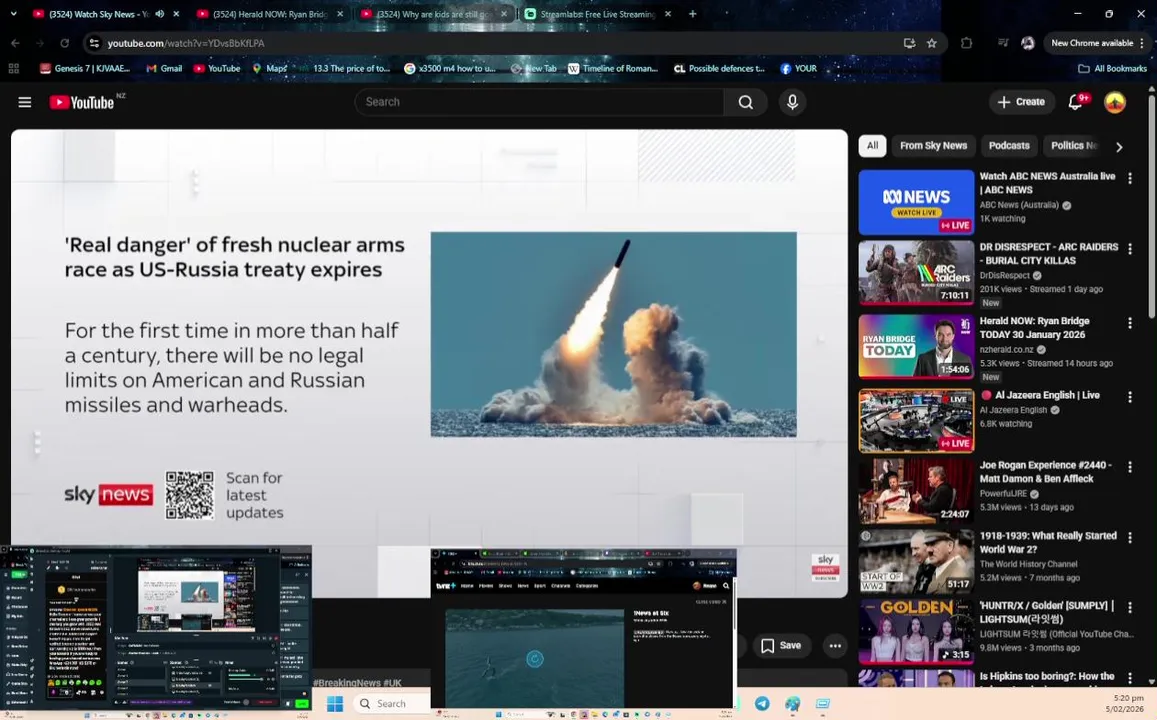Select the TVNZ+ window preview thumbnail
Screen dimensions: 1157x720
coord(584,629)
